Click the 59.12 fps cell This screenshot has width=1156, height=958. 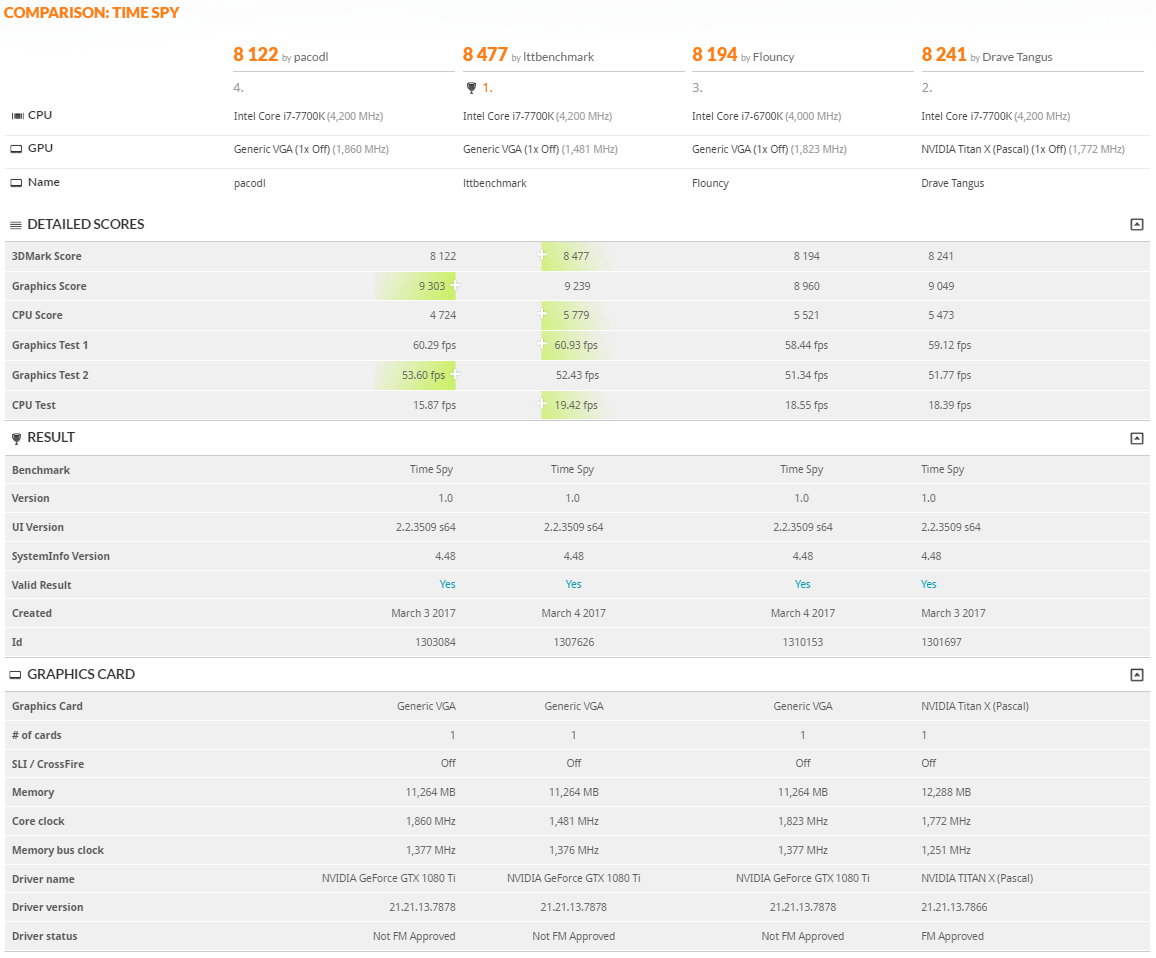(x=950, y=345)
